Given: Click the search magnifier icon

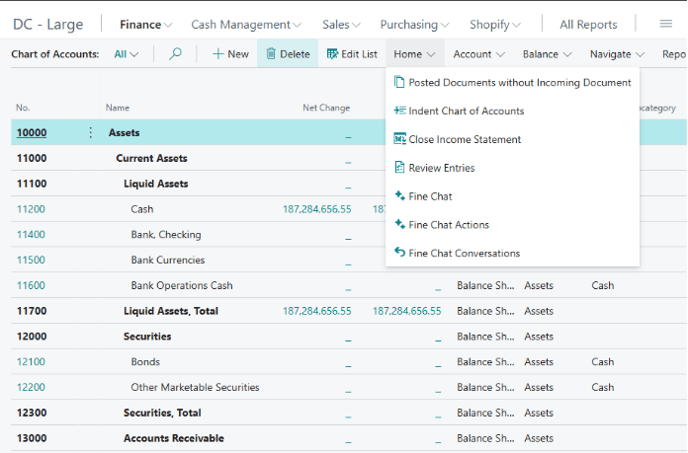Looking at the screenshot, I should [176, 54].
